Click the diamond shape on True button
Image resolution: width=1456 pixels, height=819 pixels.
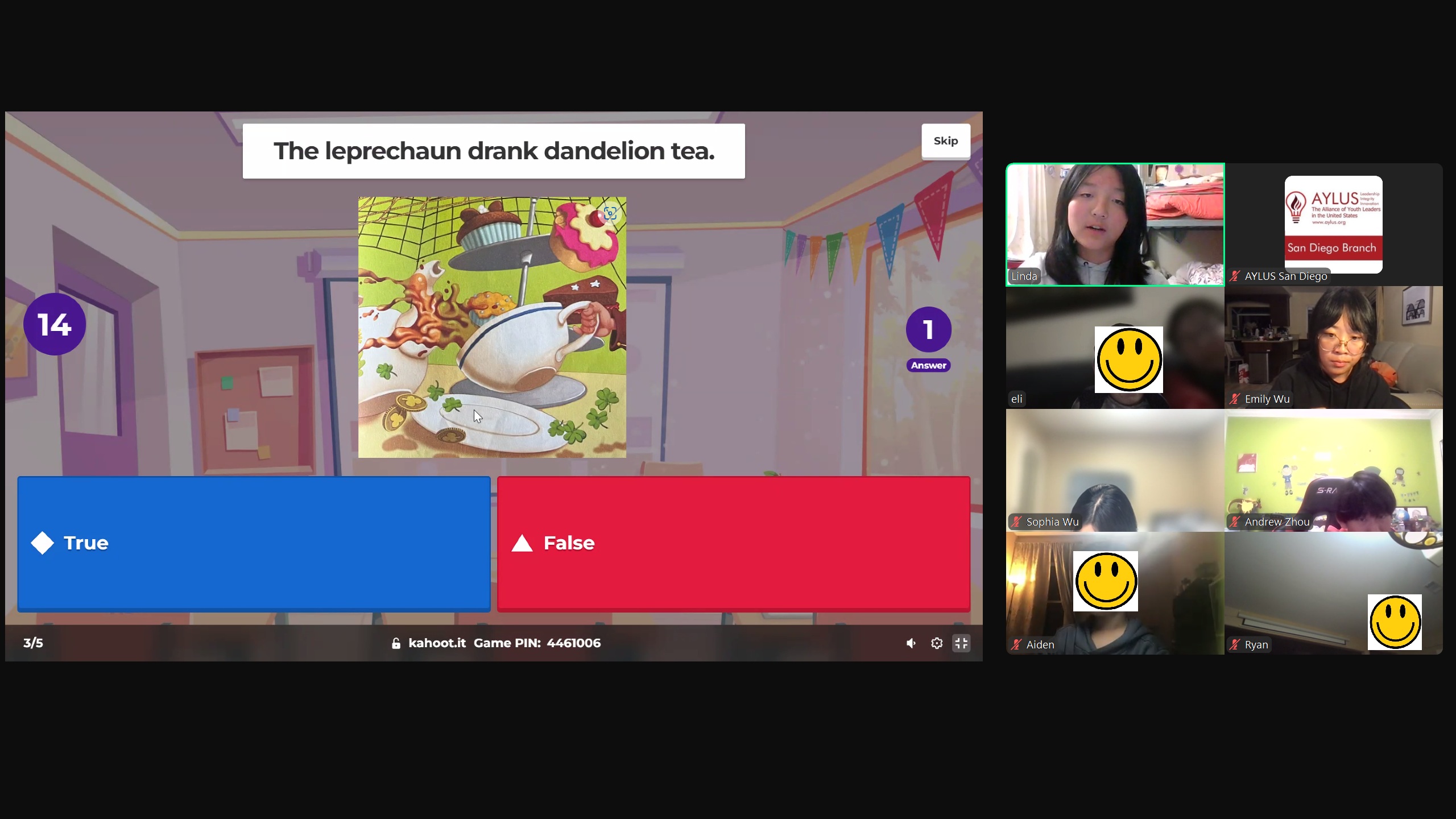coord(42,543)
